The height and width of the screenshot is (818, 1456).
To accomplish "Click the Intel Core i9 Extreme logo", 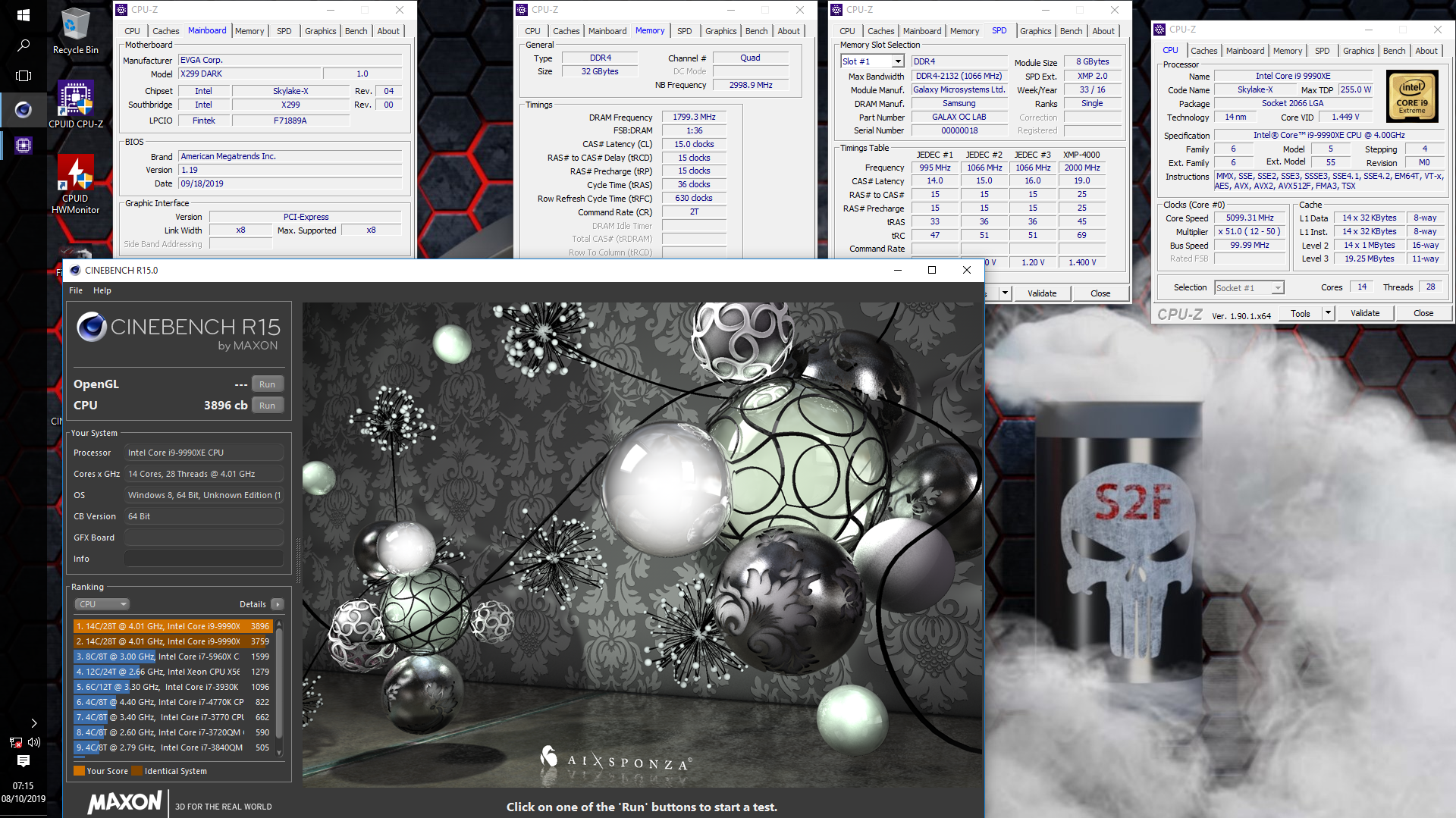I will (x=1411, y=96).
